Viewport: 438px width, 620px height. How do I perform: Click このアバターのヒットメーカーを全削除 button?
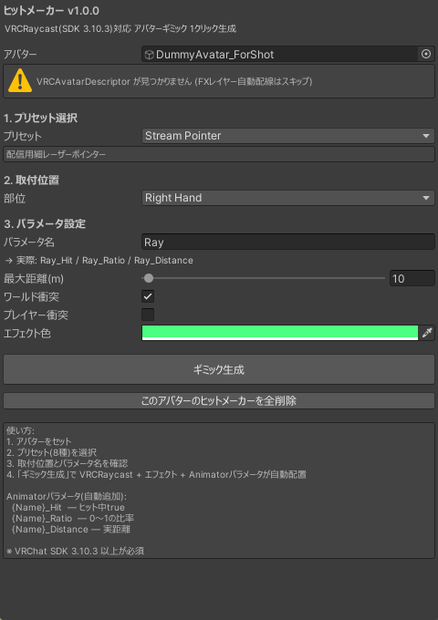pos(219,401)
